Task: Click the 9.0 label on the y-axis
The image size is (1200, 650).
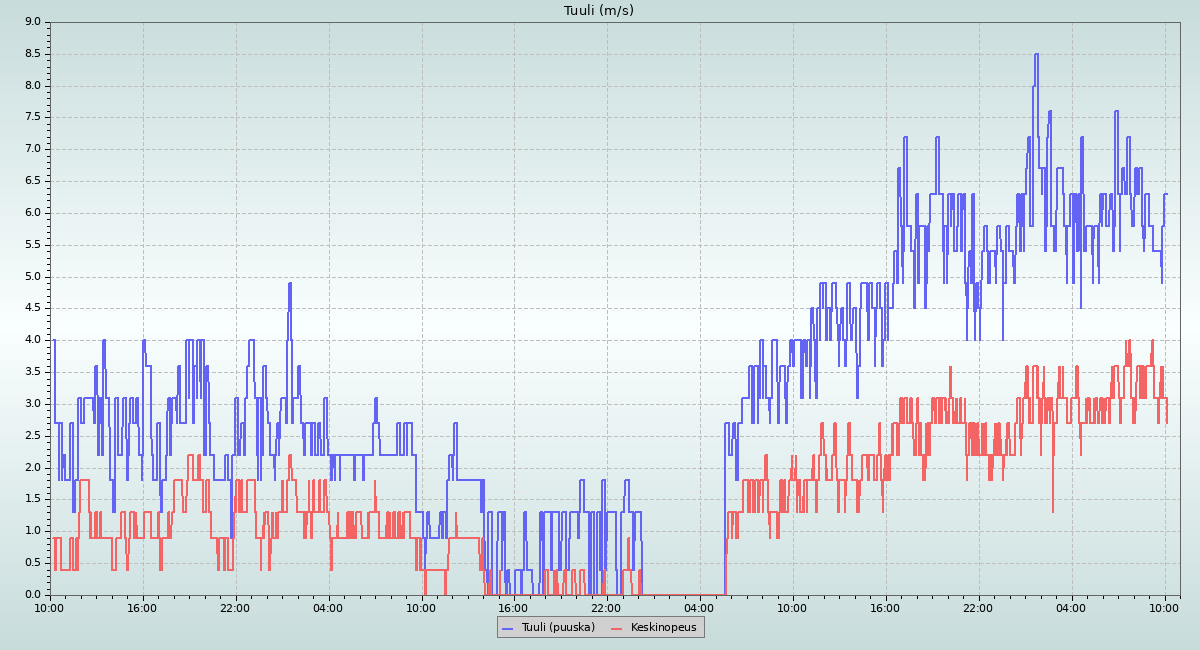Action: (x=32, y=22)
